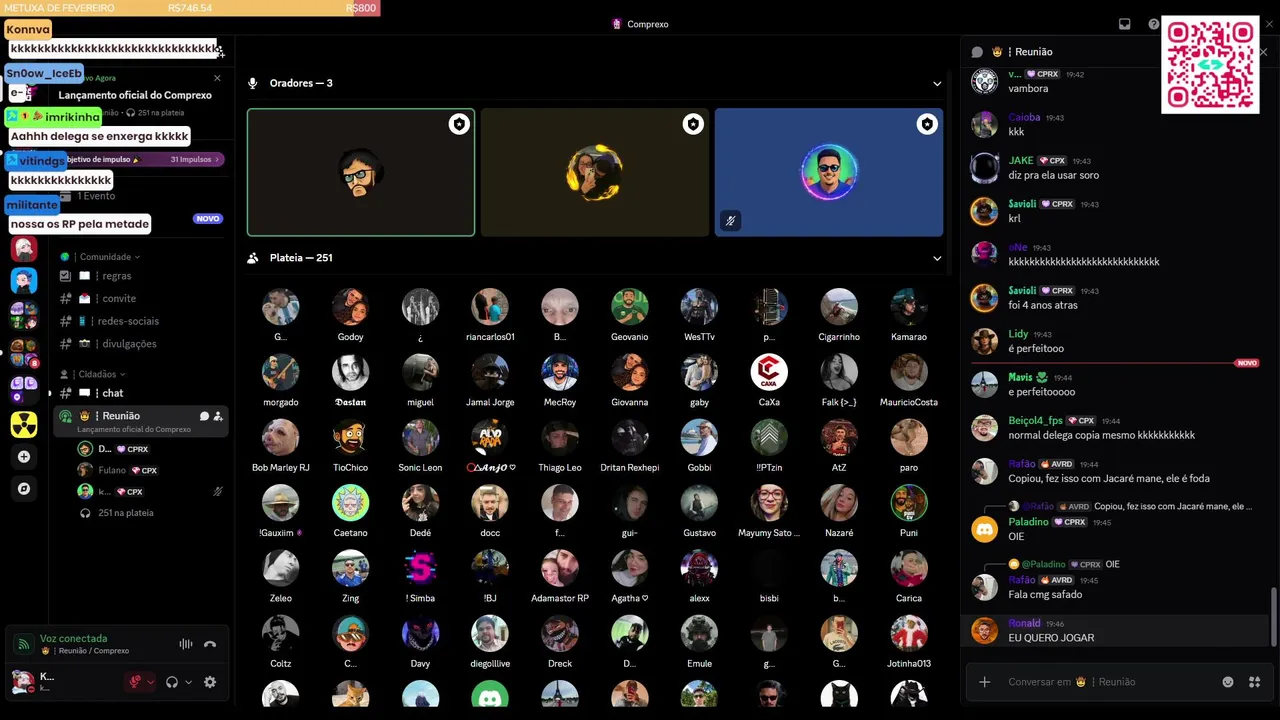Viewport: 1280px width, 720px height.
Task: Open the explore servers compass icon
Action: [24, 489]
